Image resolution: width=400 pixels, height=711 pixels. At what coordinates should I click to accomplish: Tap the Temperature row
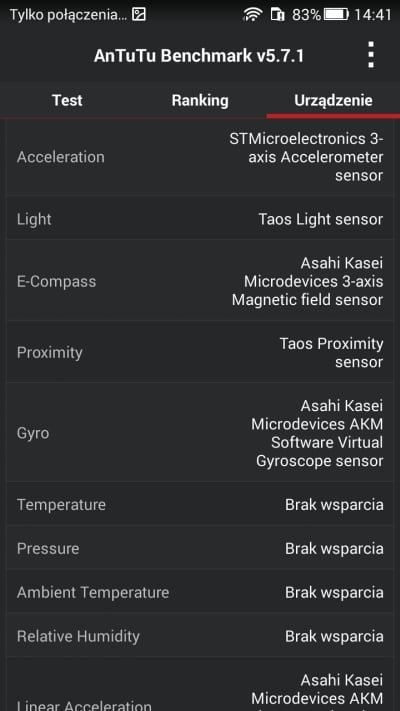[200, 504]
